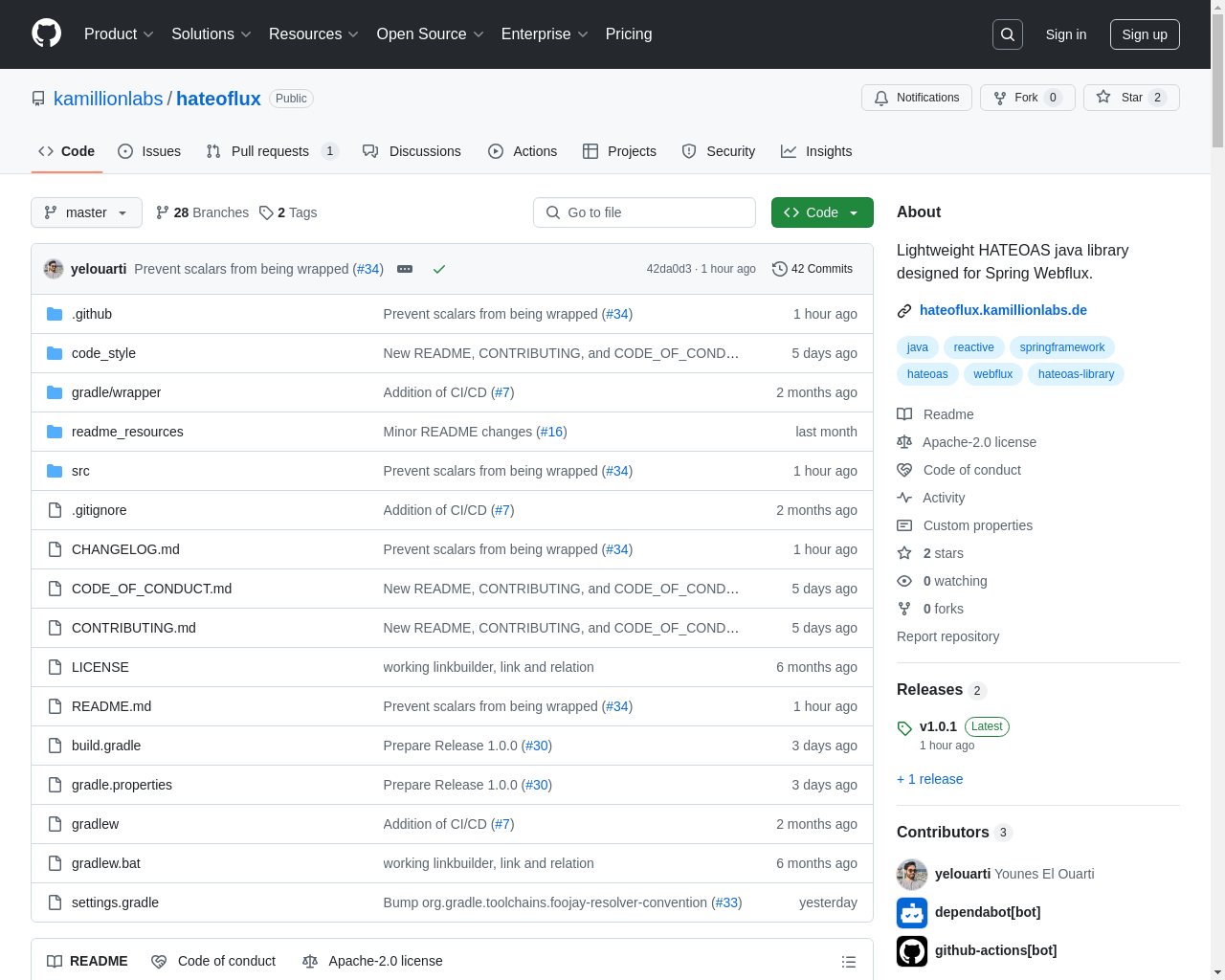Click the Pricing link
Screen dimensions: 1225x980
[629, 34]
